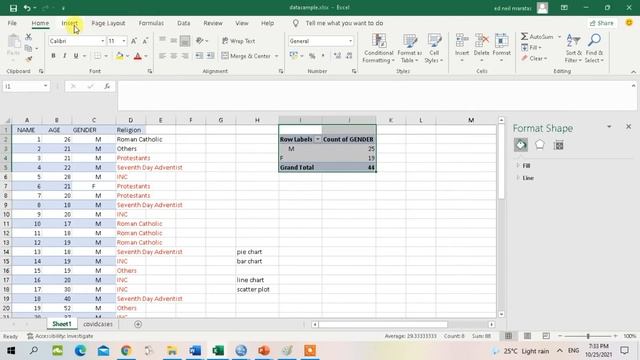Toggle Align Left
Image resolution: width=640 pixels, height=360 pixels.
(x=162, y=56)
